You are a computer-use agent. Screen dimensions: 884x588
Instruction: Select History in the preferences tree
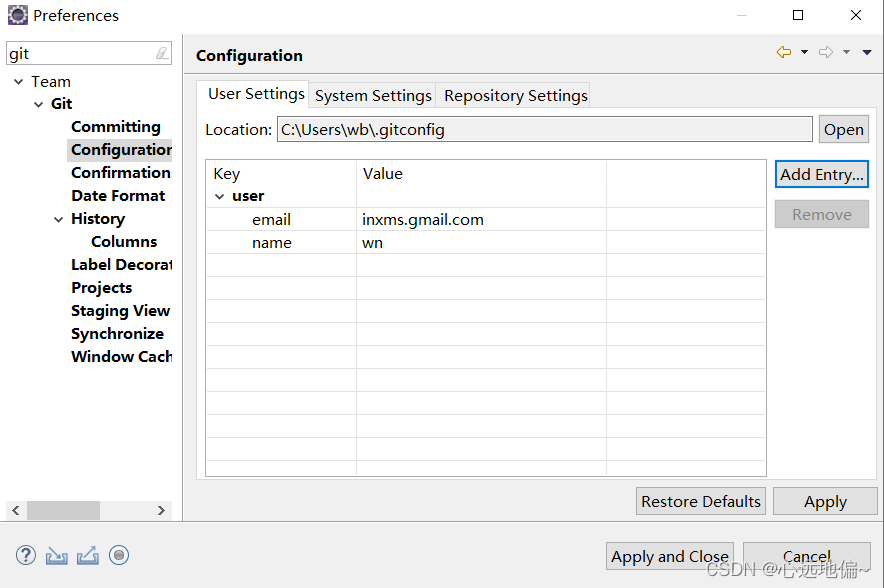tap(98, 219)
